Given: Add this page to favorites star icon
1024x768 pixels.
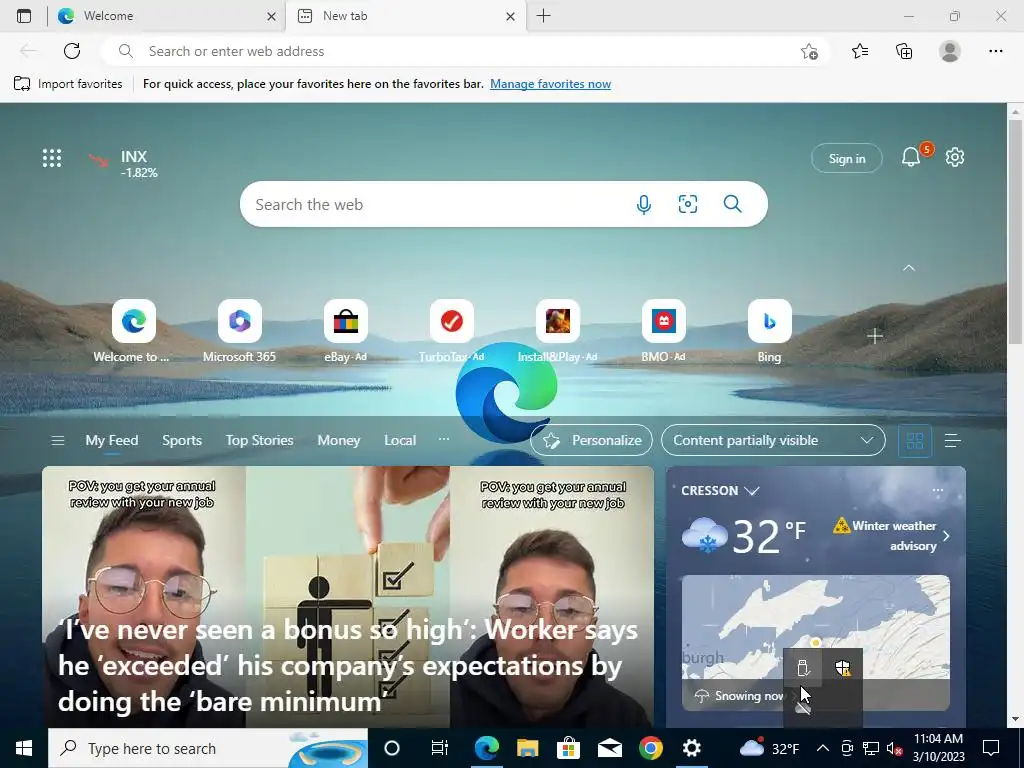Looking at the screenshot, I should click(809, 51).
